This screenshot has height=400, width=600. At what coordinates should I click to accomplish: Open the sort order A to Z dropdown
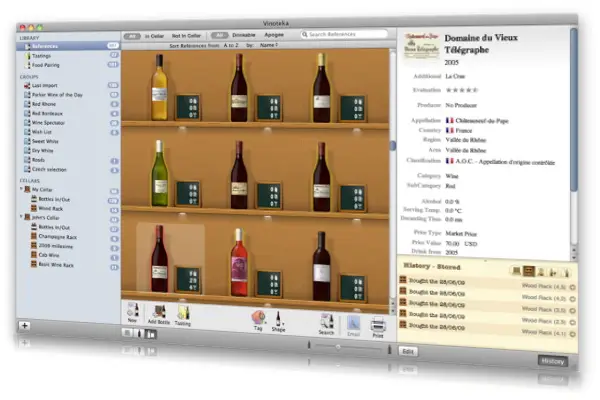click(x=231, y=45)
